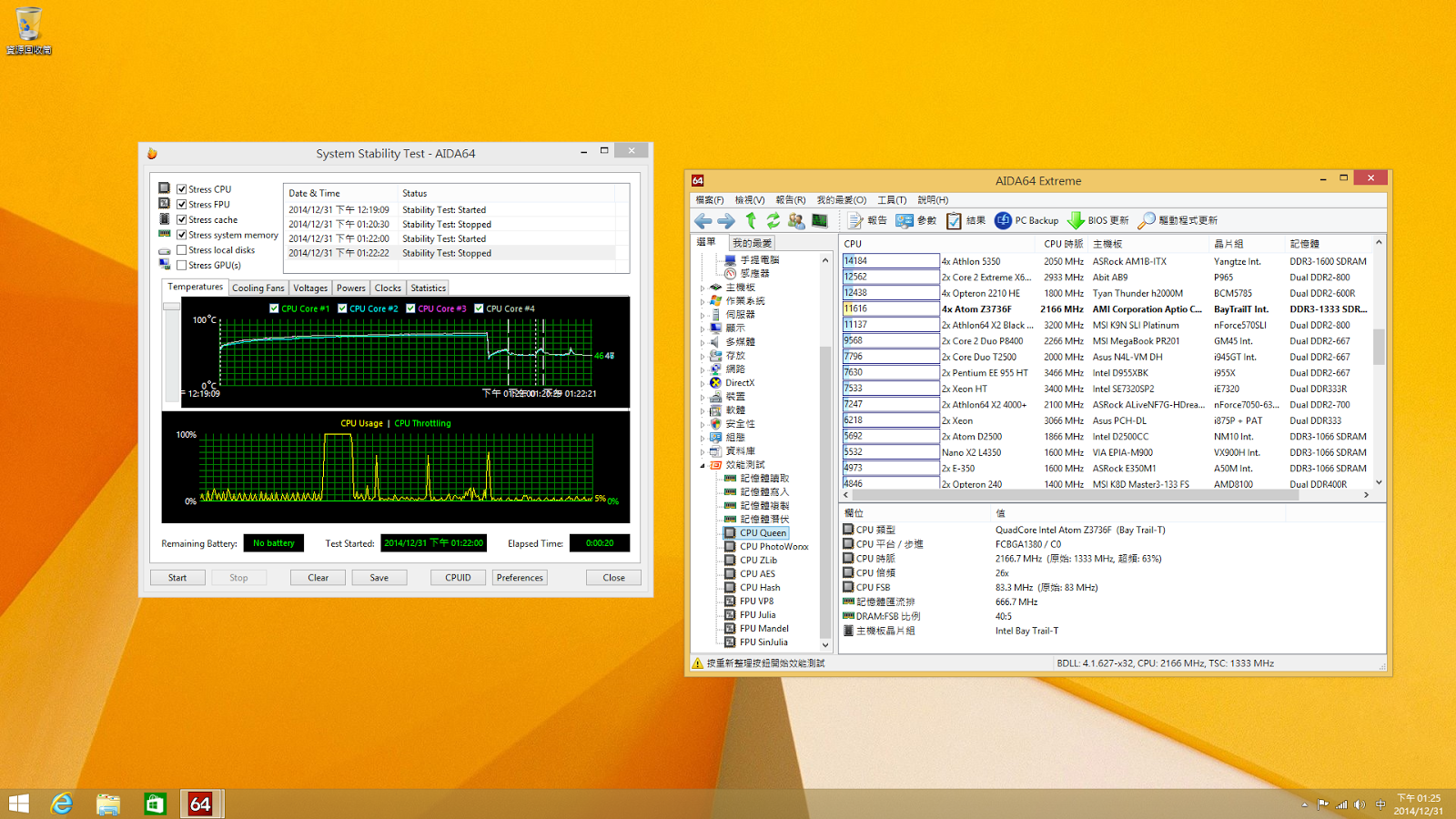Image resolution: width=1456 pixels, height=819 pixels.
Task: Switch to Statistics tab
Action: (428, 288)
